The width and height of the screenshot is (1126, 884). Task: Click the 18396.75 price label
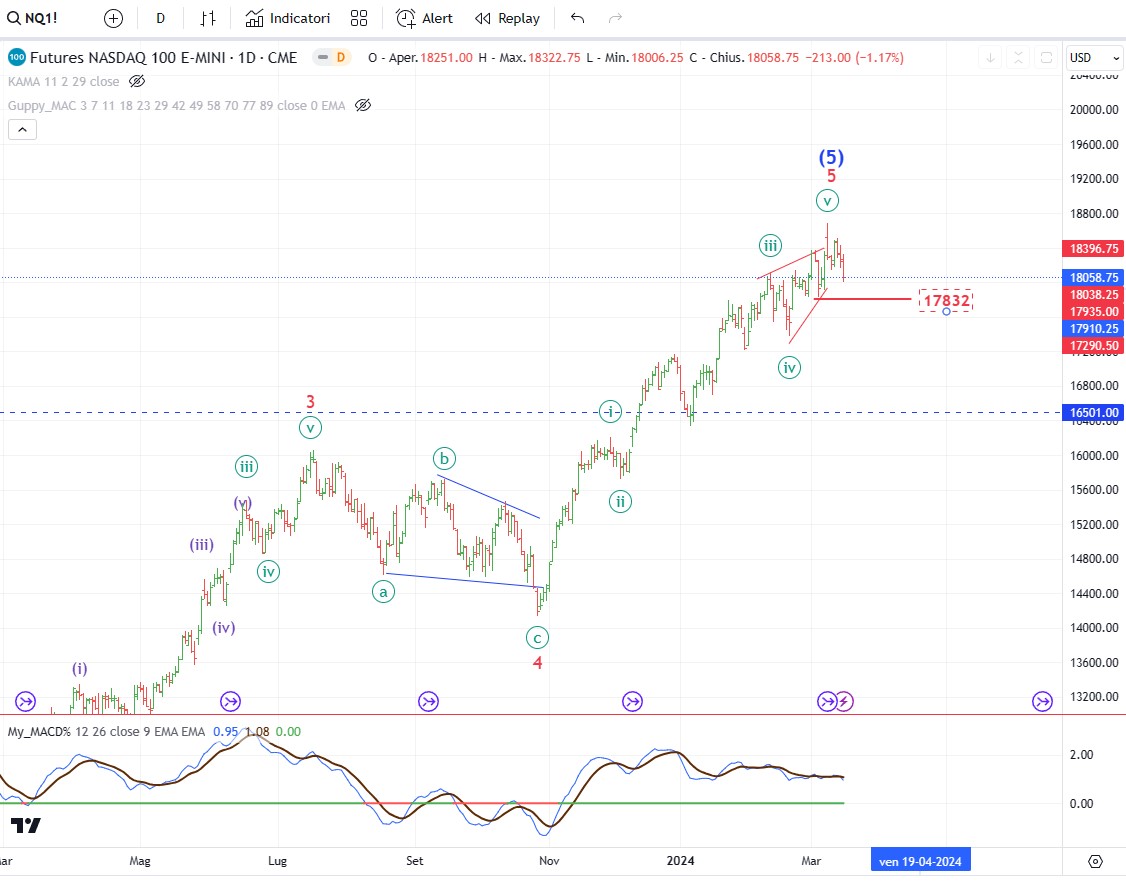(x=1094, y=248)
